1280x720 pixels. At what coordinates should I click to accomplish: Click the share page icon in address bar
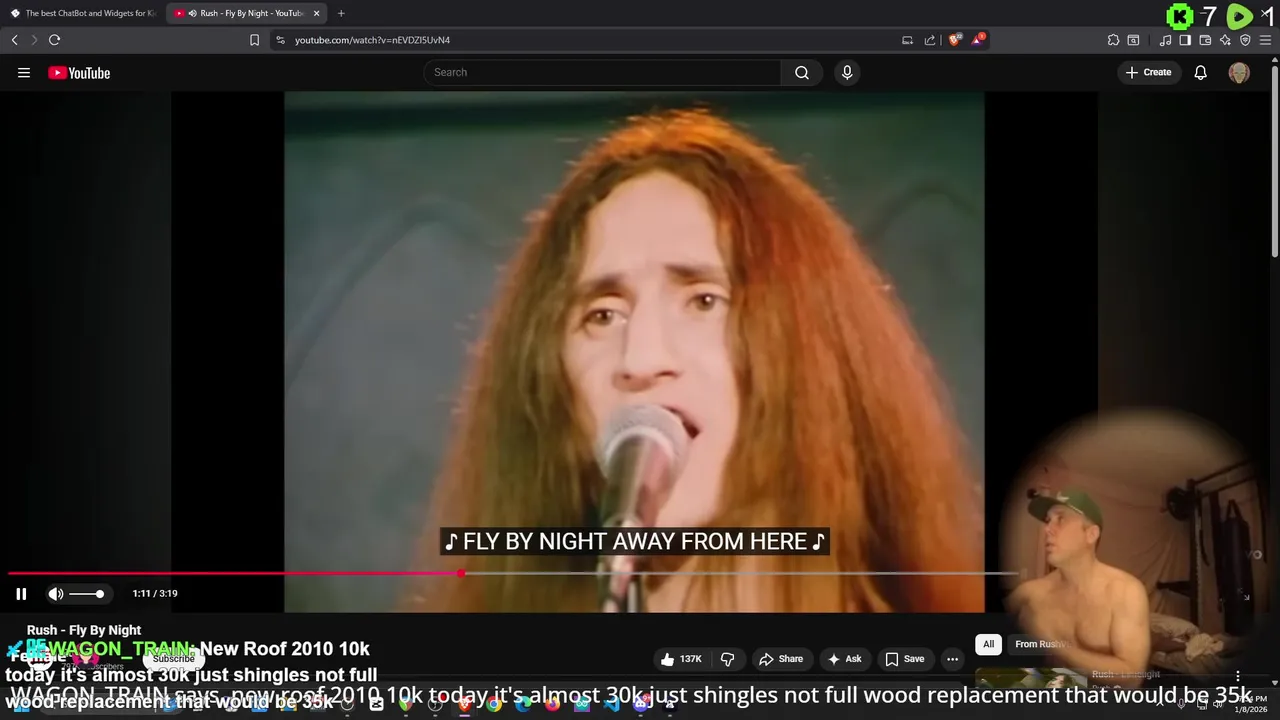click(930, 40)
